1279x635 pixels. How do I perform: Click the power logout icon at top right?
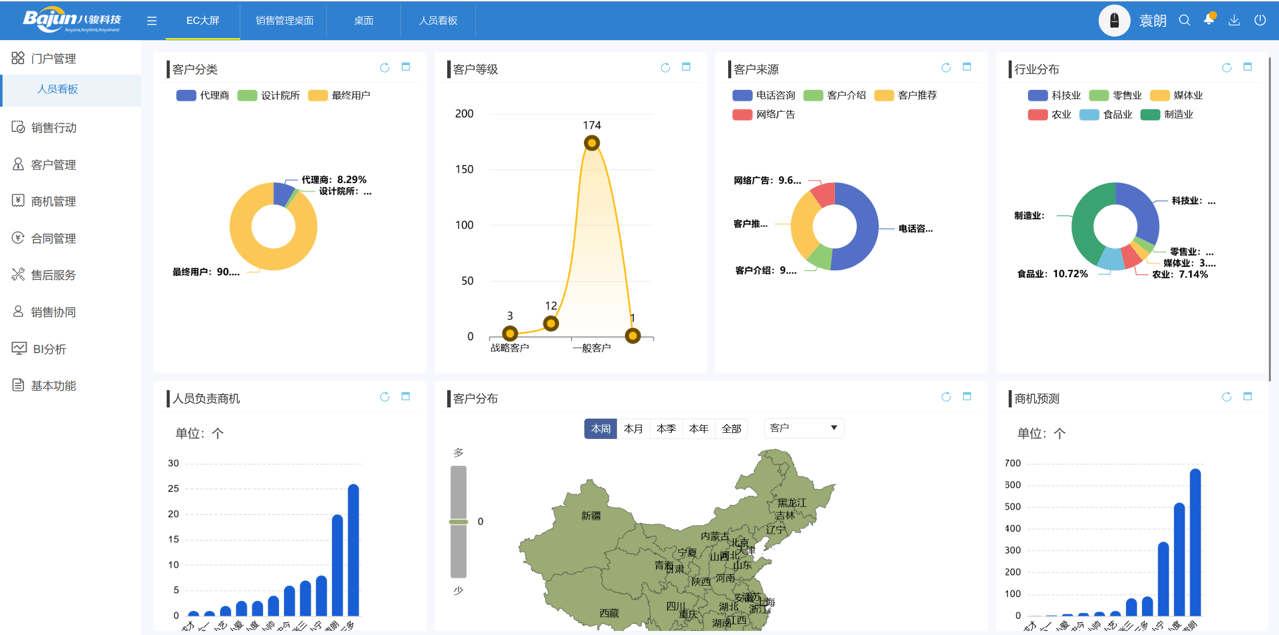[x=1260, y=19]
